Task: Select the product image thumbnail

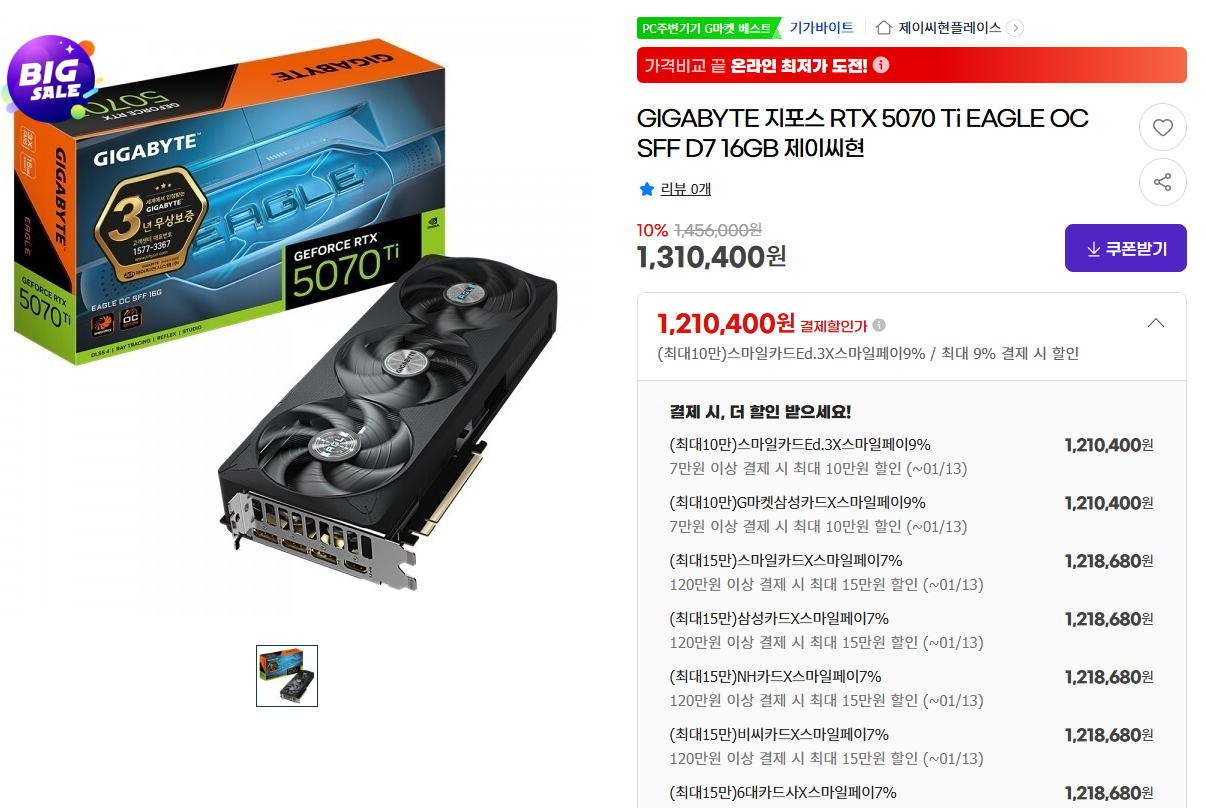Action: 287,676
